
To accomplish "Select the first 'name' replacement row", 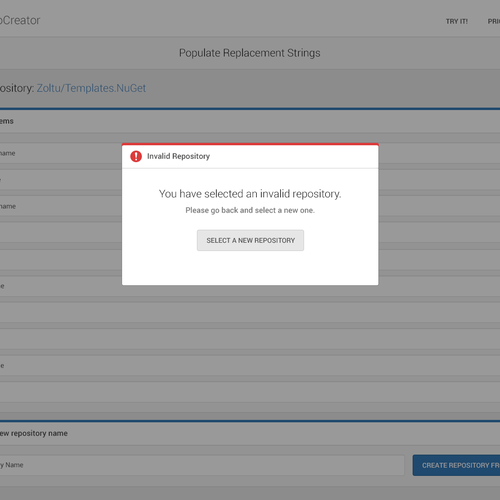I will (61, 153).
